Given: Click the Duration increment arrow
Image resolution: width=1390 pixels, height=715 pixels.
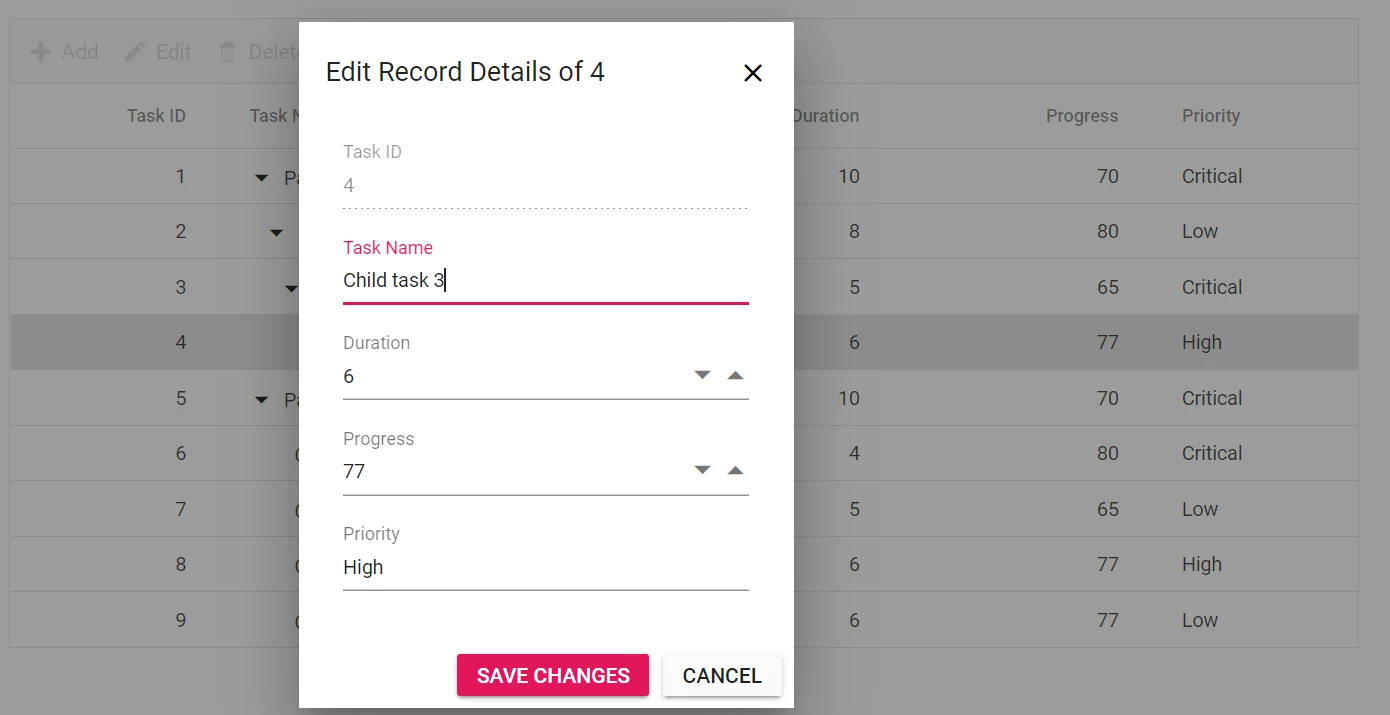Looking at the screenshot, I should point(736,374).
